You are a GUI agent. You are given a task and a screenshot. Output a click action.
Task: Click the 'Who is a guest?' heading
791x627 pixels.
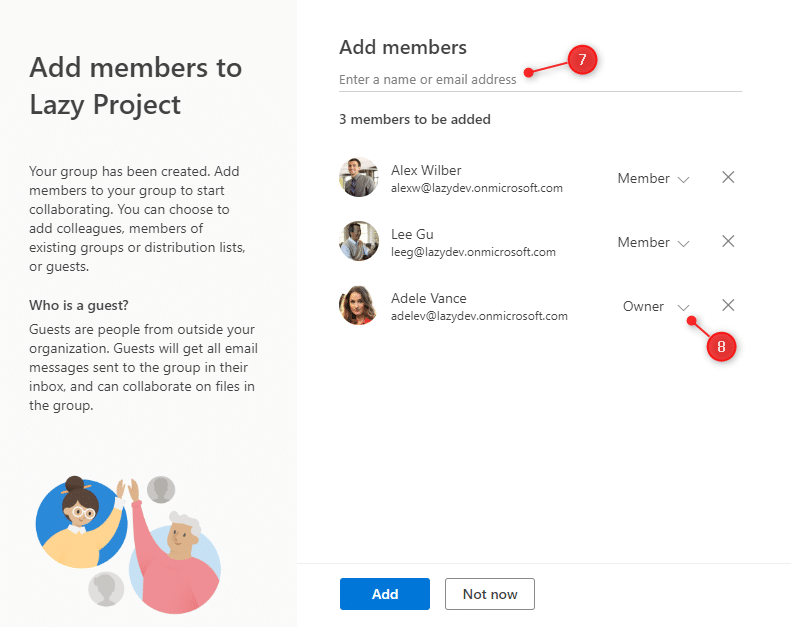coord(79,306)
